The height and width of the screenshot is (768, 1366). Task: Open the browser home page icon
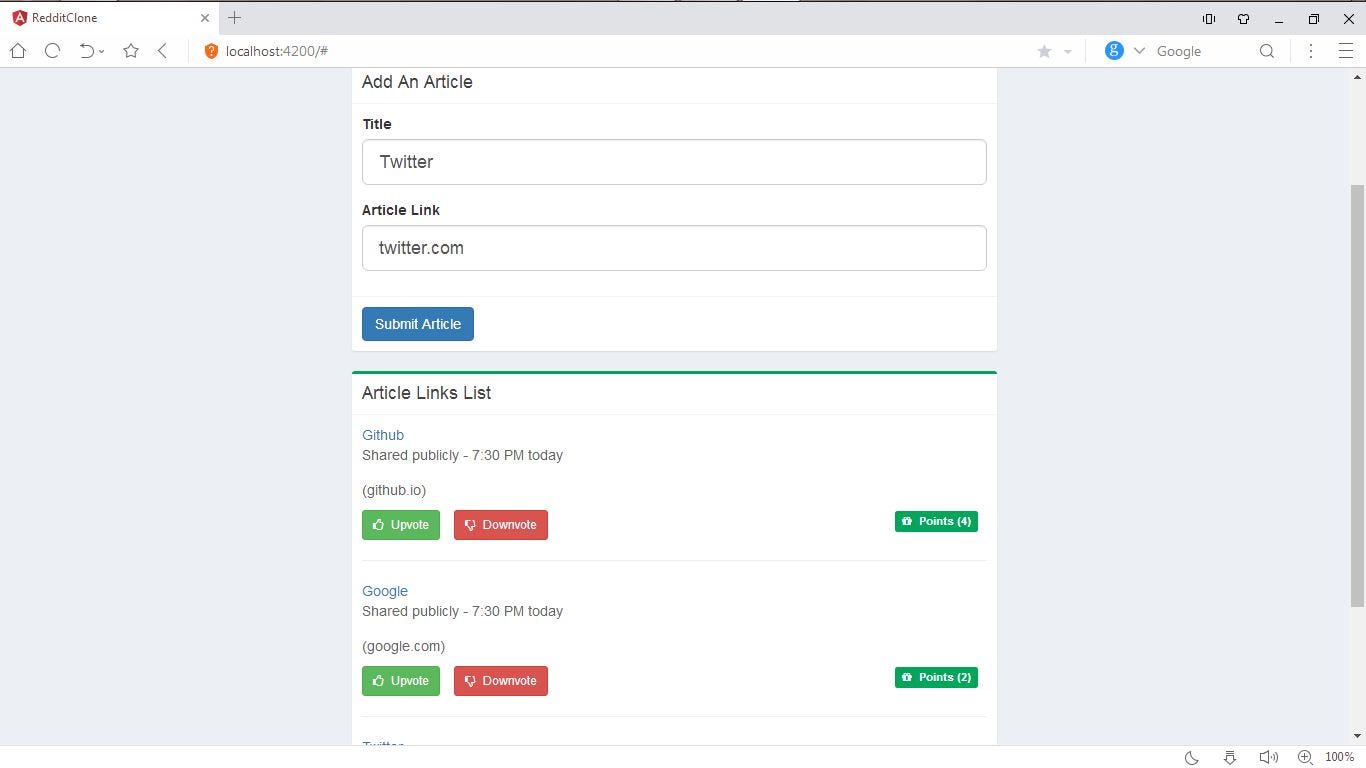[x=18, y=51]
